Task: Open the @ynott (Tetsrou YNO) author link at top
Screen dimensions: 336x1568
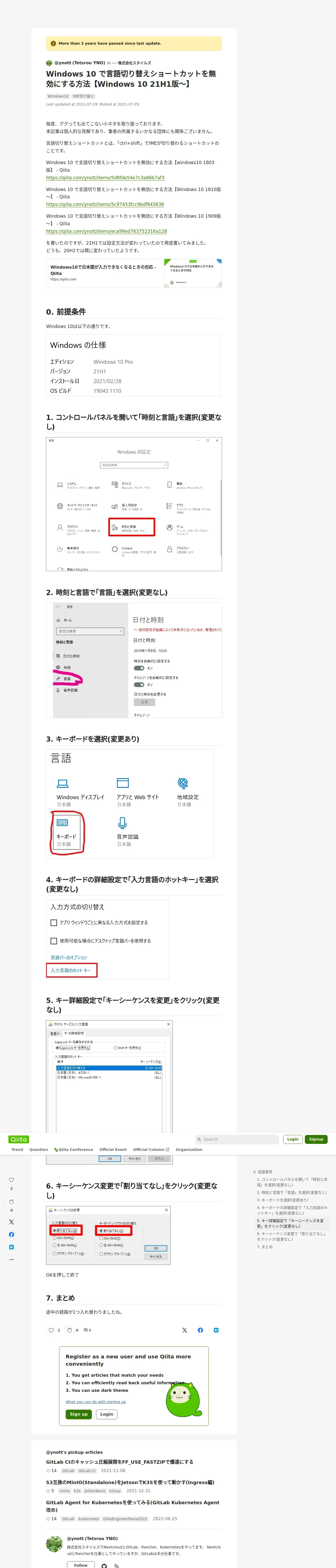Action: point(79,63)
